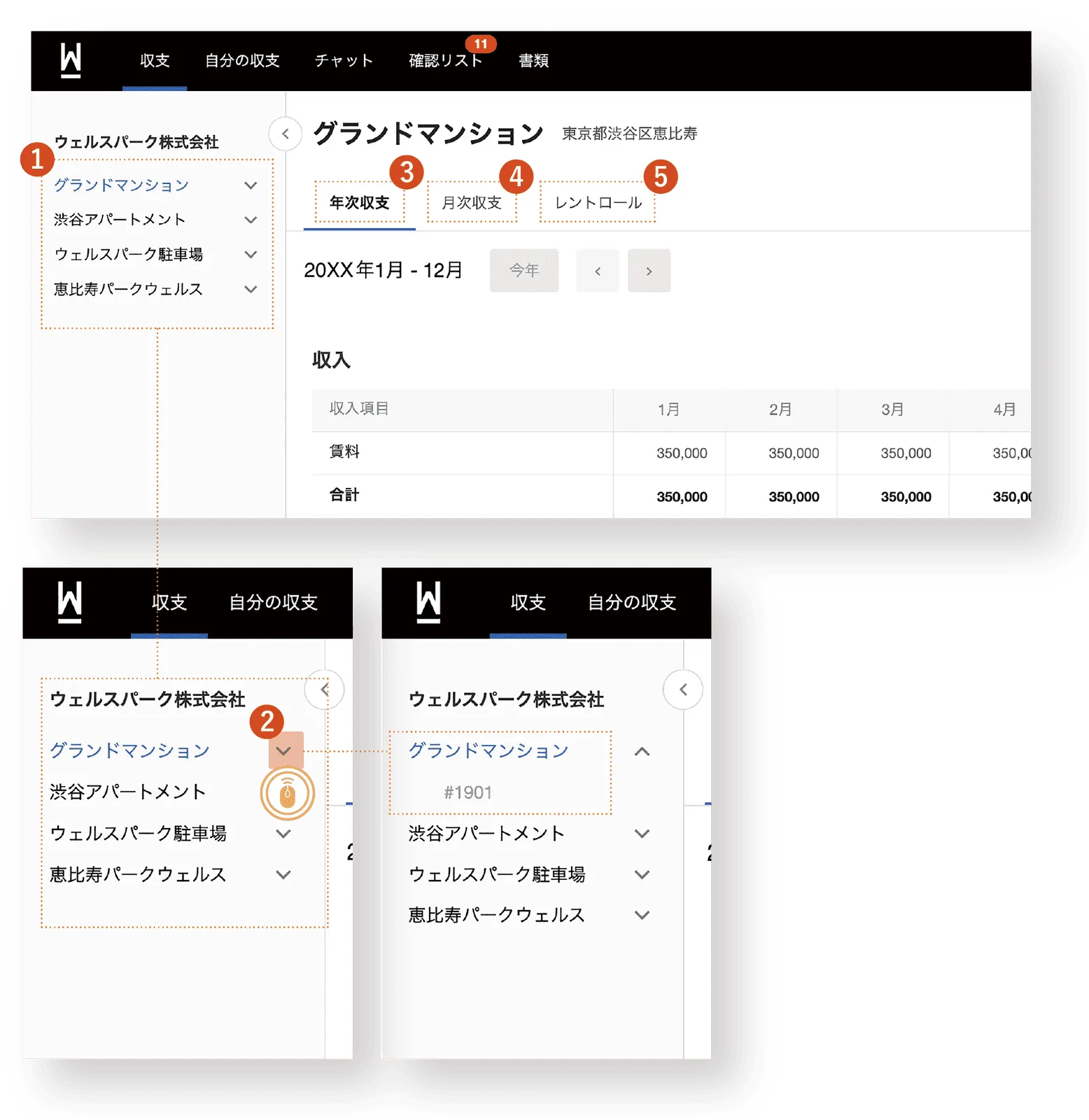The width and height of the screenshot is (1089, 1120).
Task: Select unit #1901 under グランドマンション
Action: tap(468, 792)
